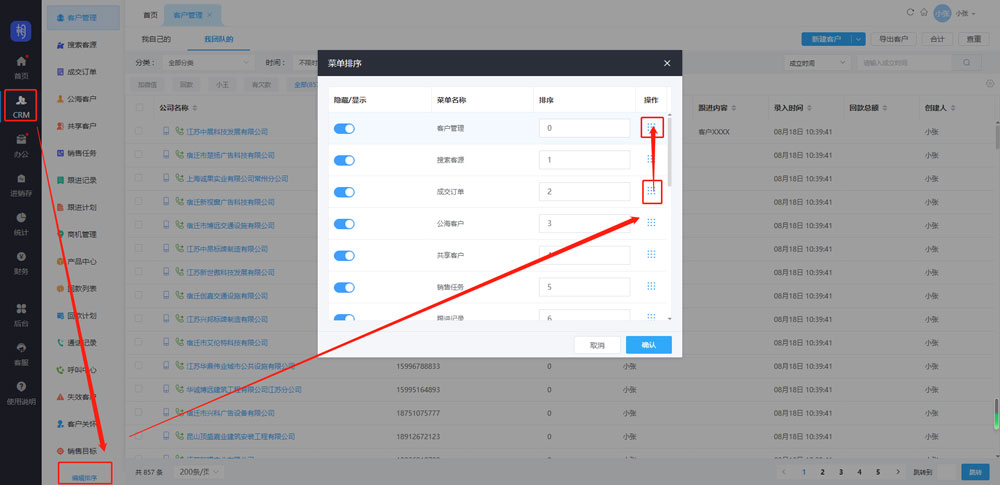Toggle visibility switch for 客户管理
Image resolution: width=1000 pixels, height=485 pixels.
344,128
